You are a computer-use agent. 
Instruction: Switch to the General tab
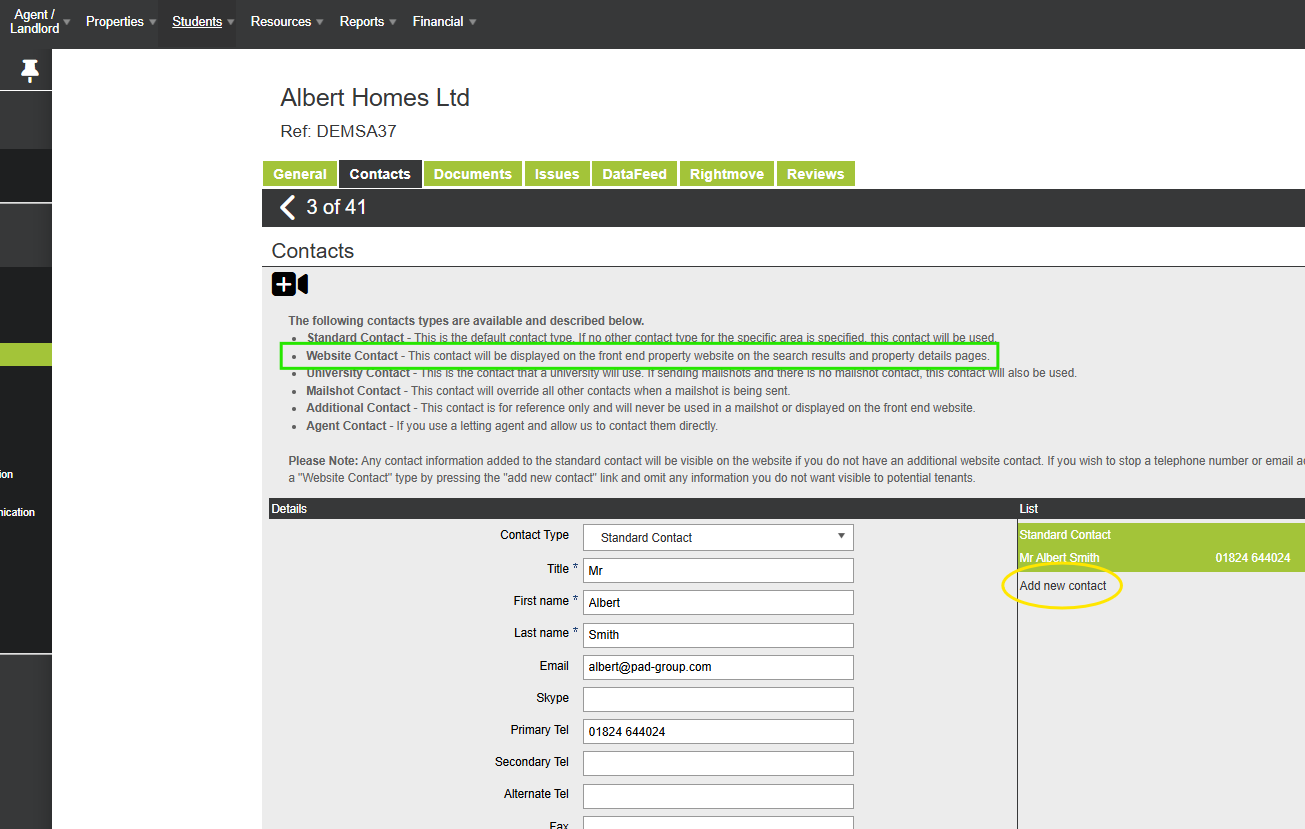pos(300,174)
